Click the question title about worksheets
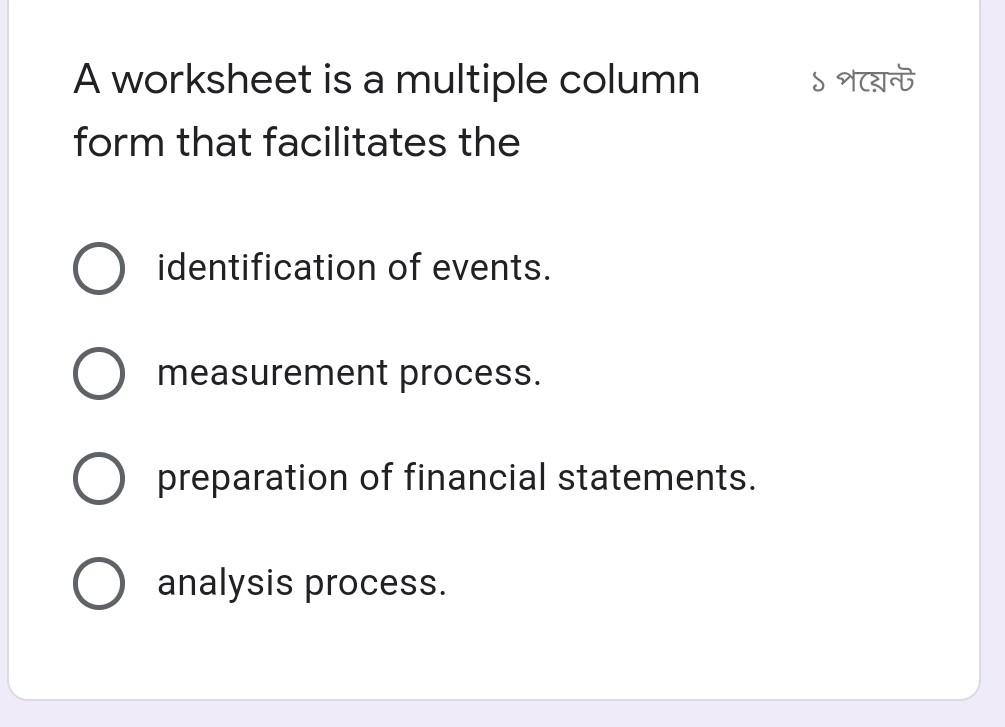The height and width of the screenshot is (727, 1005). click(385, 78)
